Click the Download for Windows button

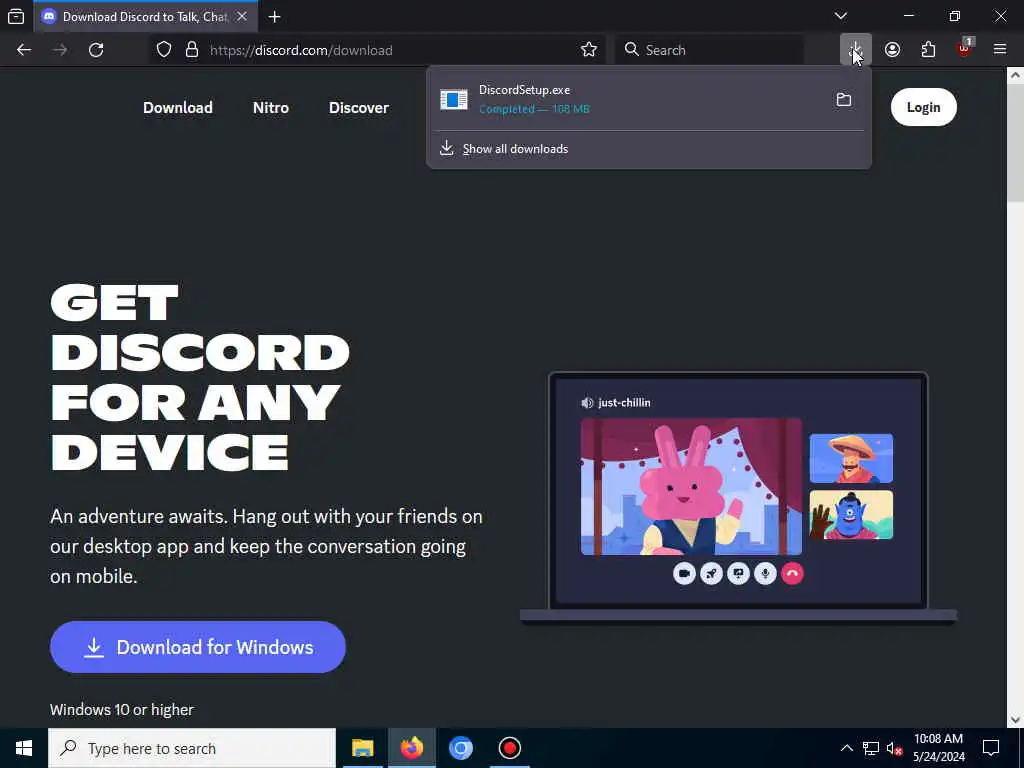tap(198, 647)
